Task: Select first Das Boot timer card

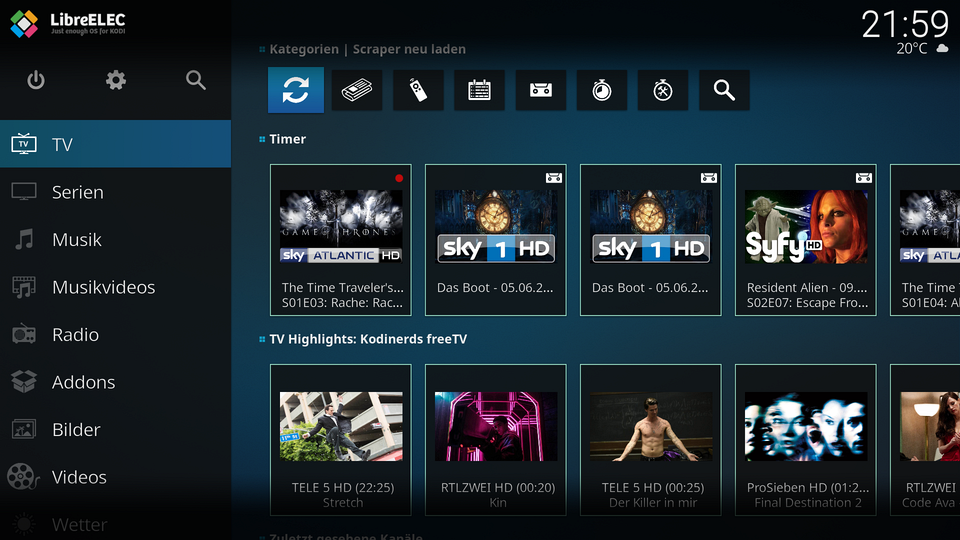Action: pos(496,240)
